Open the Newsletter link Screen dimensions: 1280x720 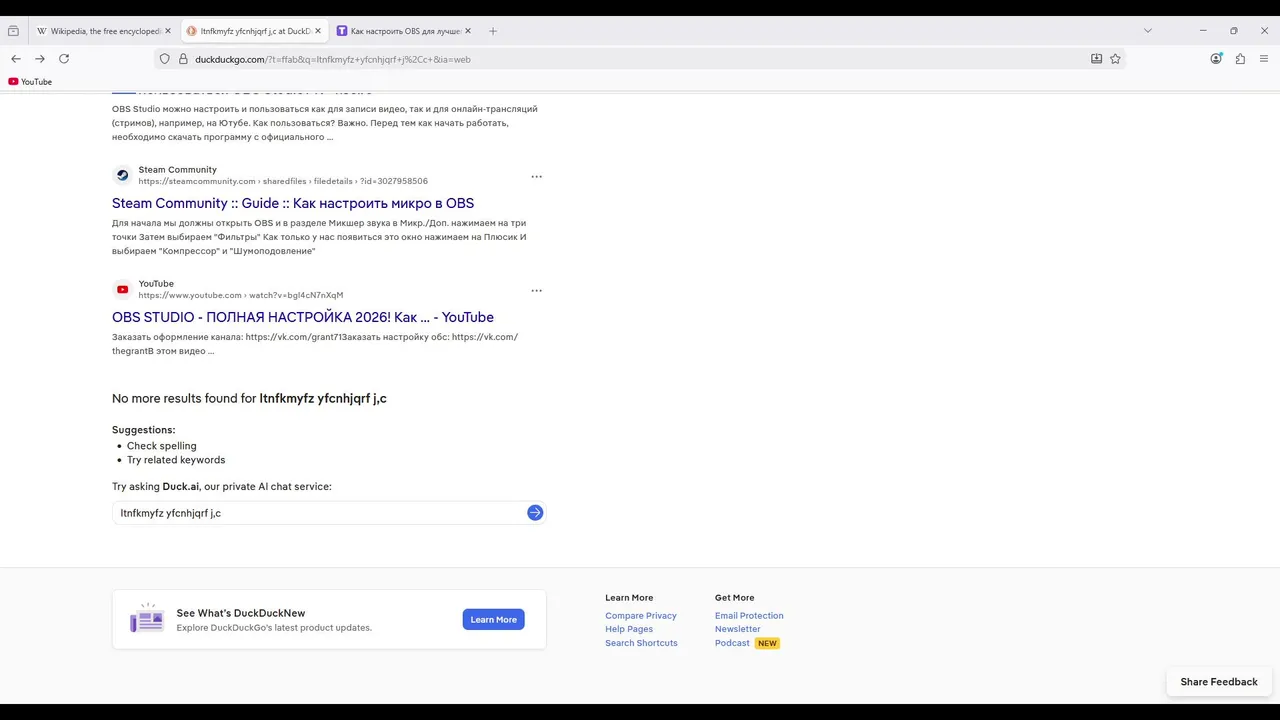click(x=737, y=629)
